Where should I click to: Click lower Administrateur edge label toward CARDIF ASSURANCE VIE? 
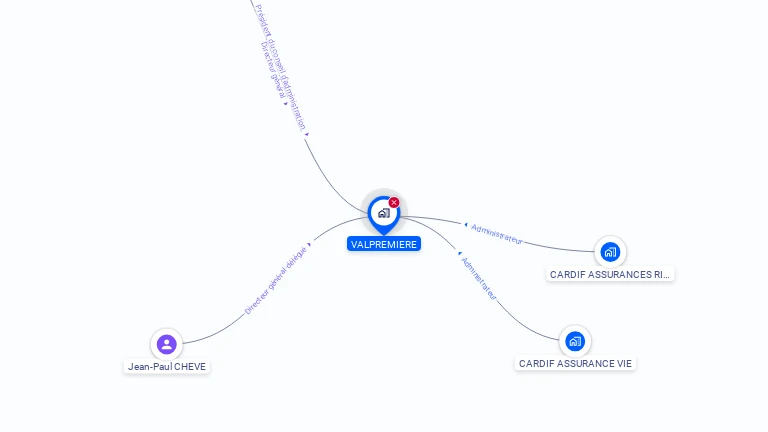[x=480, y=279]
